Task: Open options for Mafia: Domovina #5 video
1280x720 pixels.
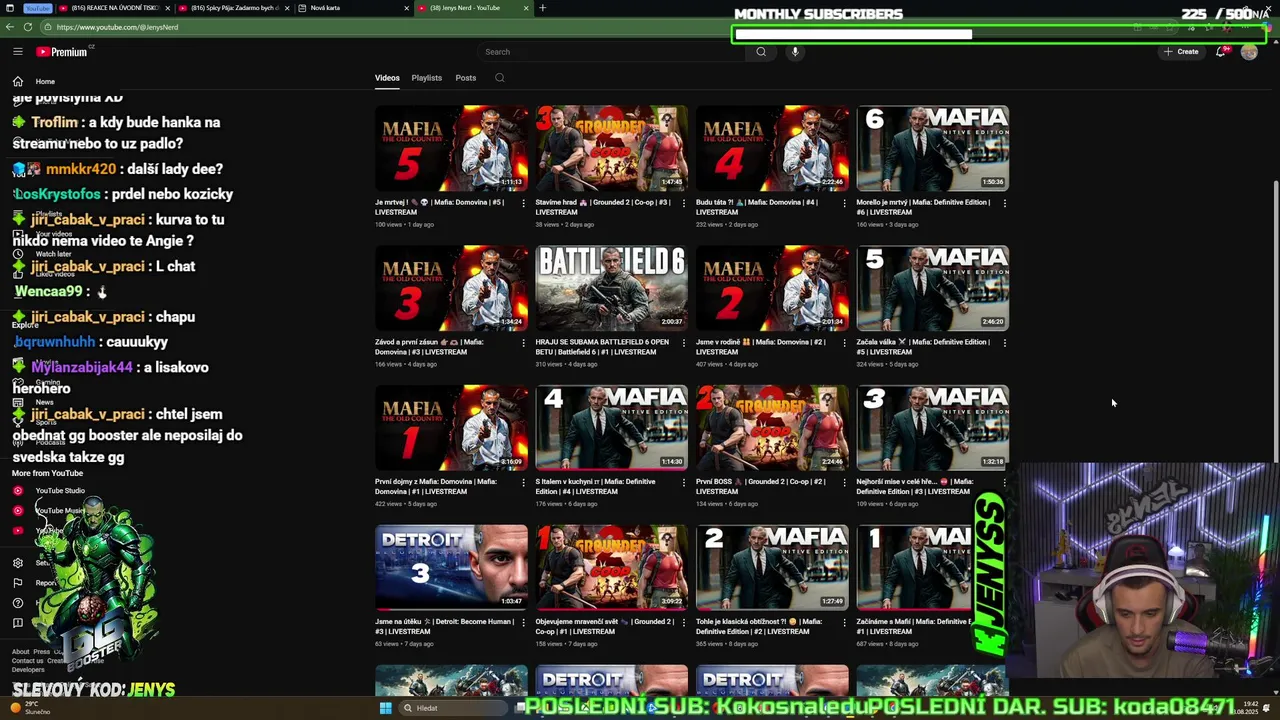Action: pos(523,203)
